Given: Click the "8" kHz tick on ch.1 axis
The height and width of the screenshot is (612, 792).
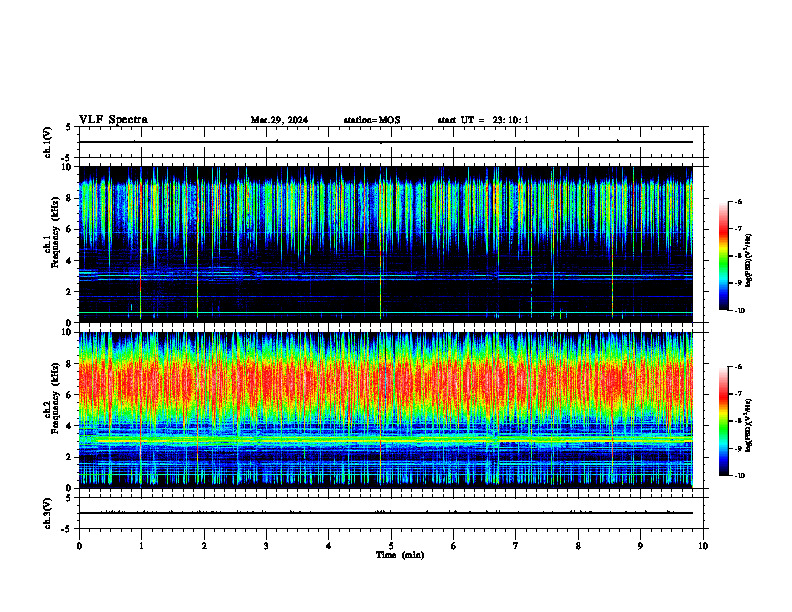Looking at the screenshot, I should point(70,198).
